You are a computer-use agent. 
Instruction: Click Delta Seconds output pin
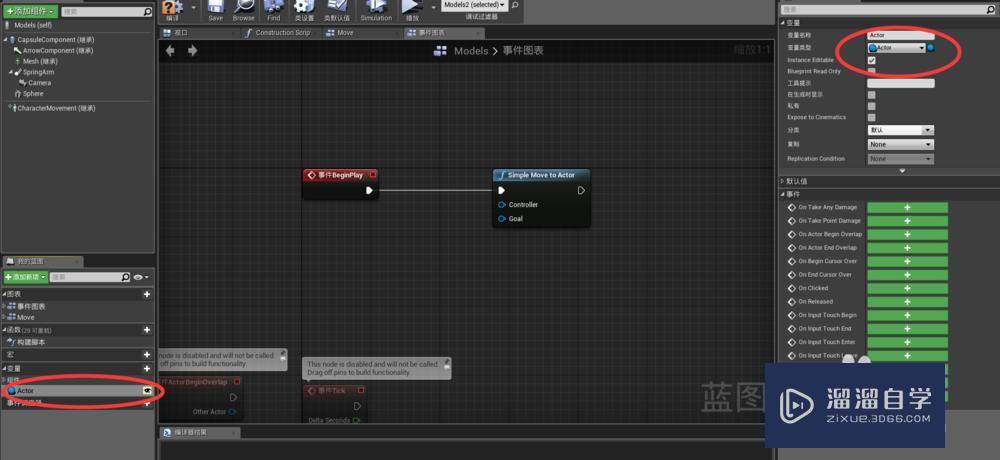357,420
